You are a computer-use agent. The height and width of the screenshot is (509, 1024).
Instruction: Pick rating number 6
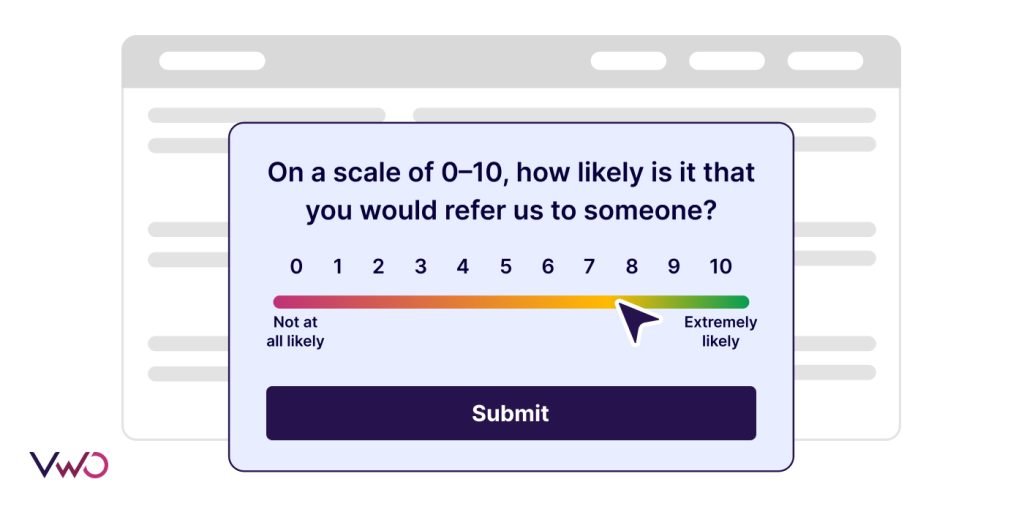[x=548, y=267]
